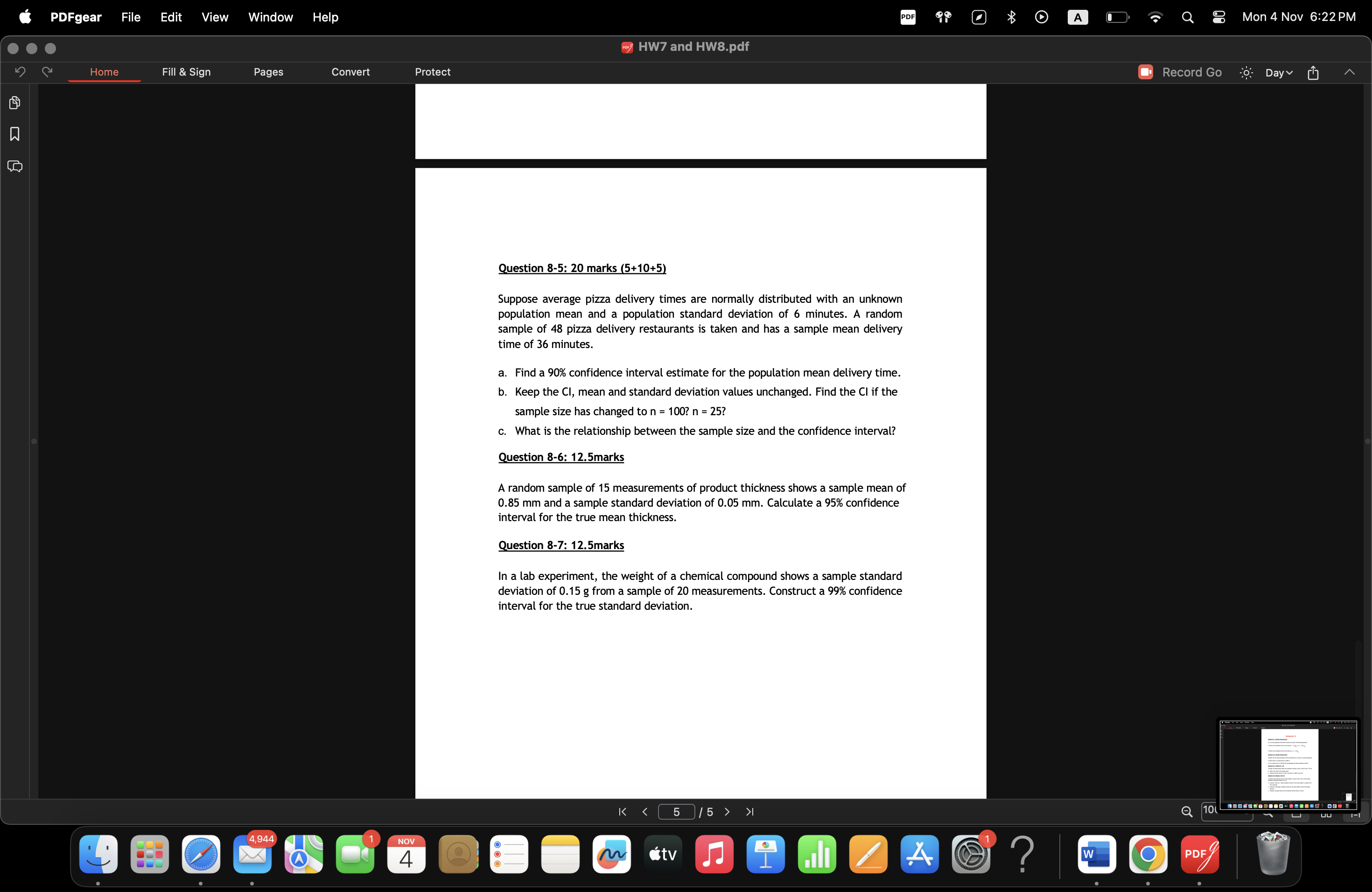Jump to the first page

click(x=623, y=812)
